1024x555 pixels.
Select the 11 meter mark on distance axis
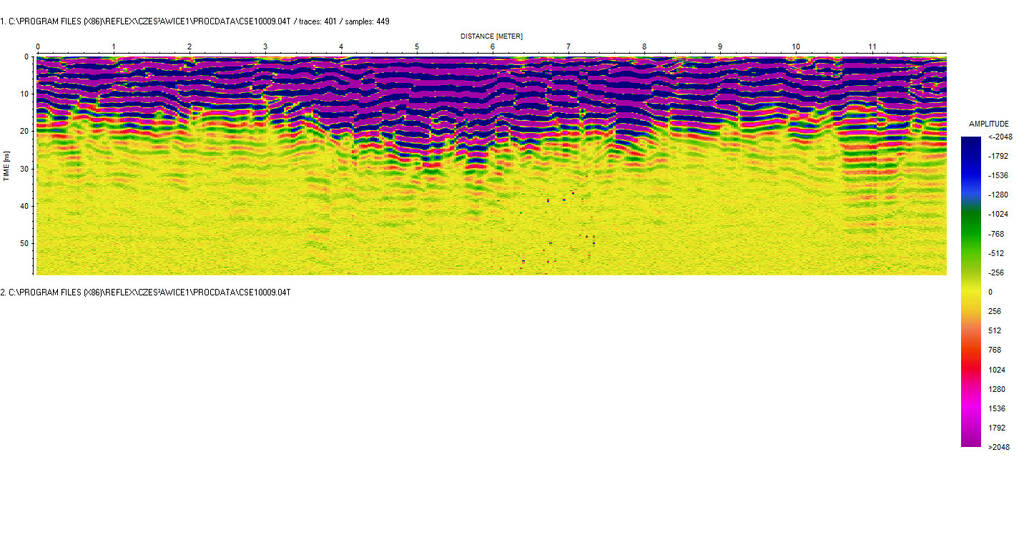point(872,47)
